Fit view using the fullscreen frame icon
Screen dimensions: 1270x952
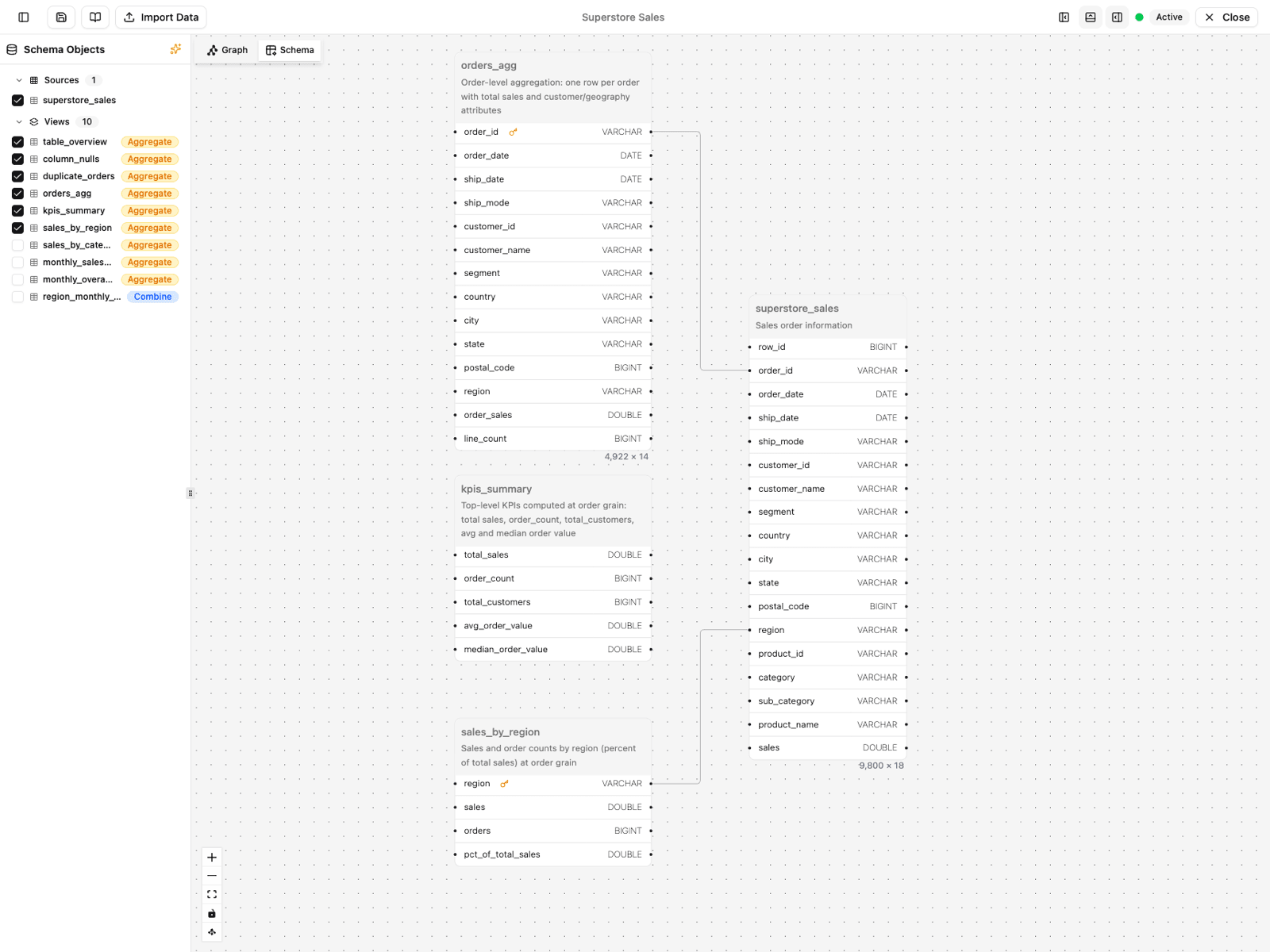[211, 894]
